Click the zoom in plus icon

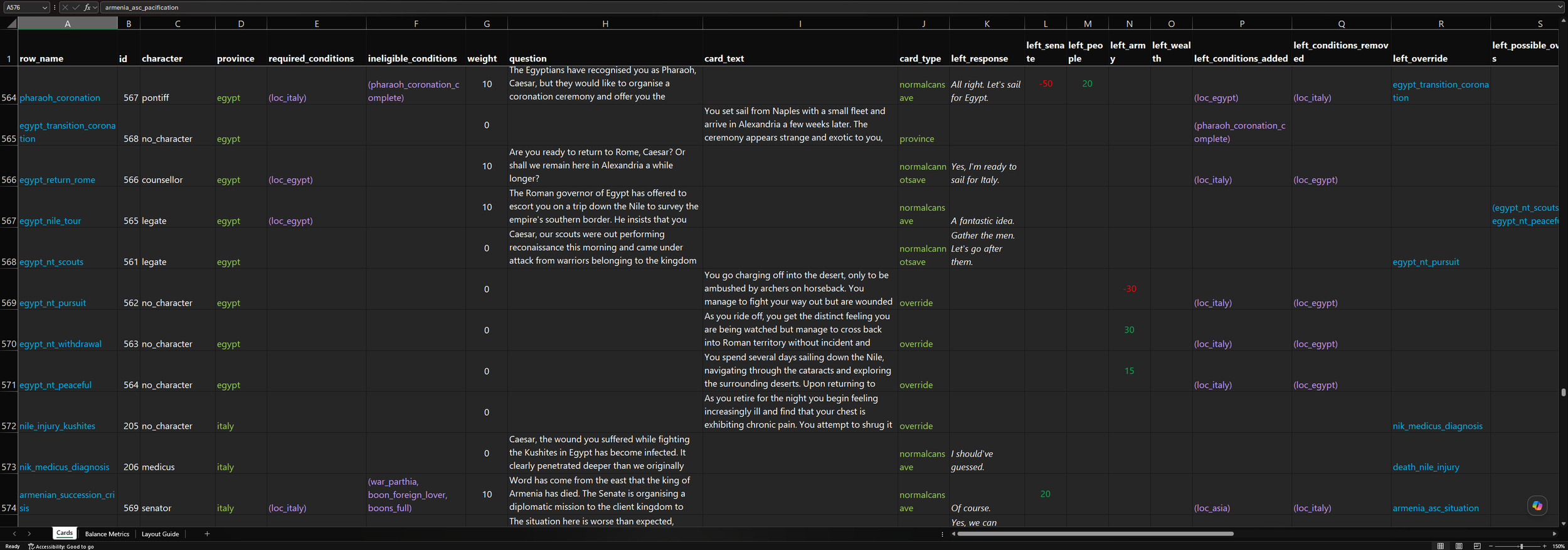pyautogui.click(x=1544, y=546)
